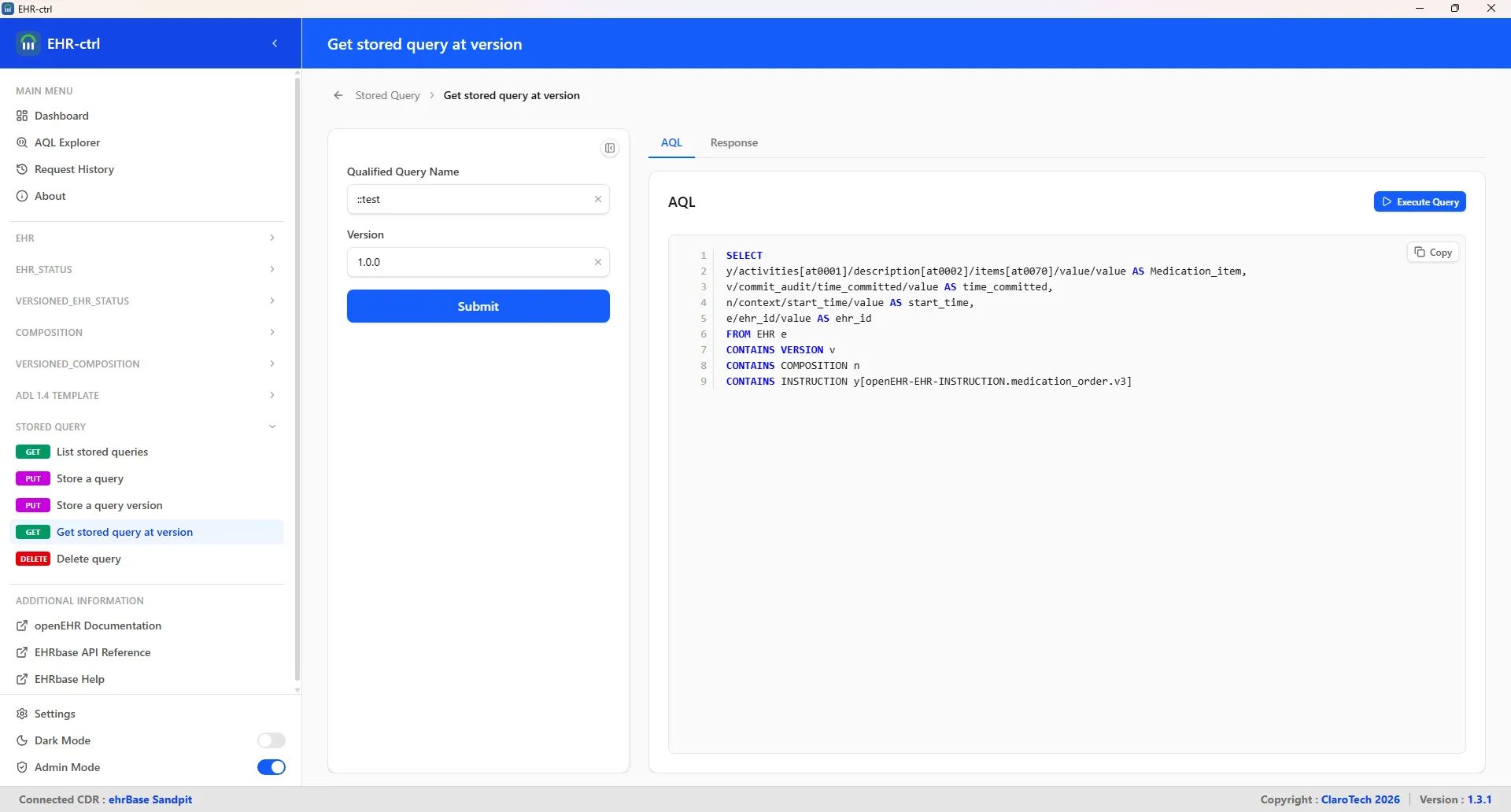Expand the COMPOSITION section

pos(146,332)
